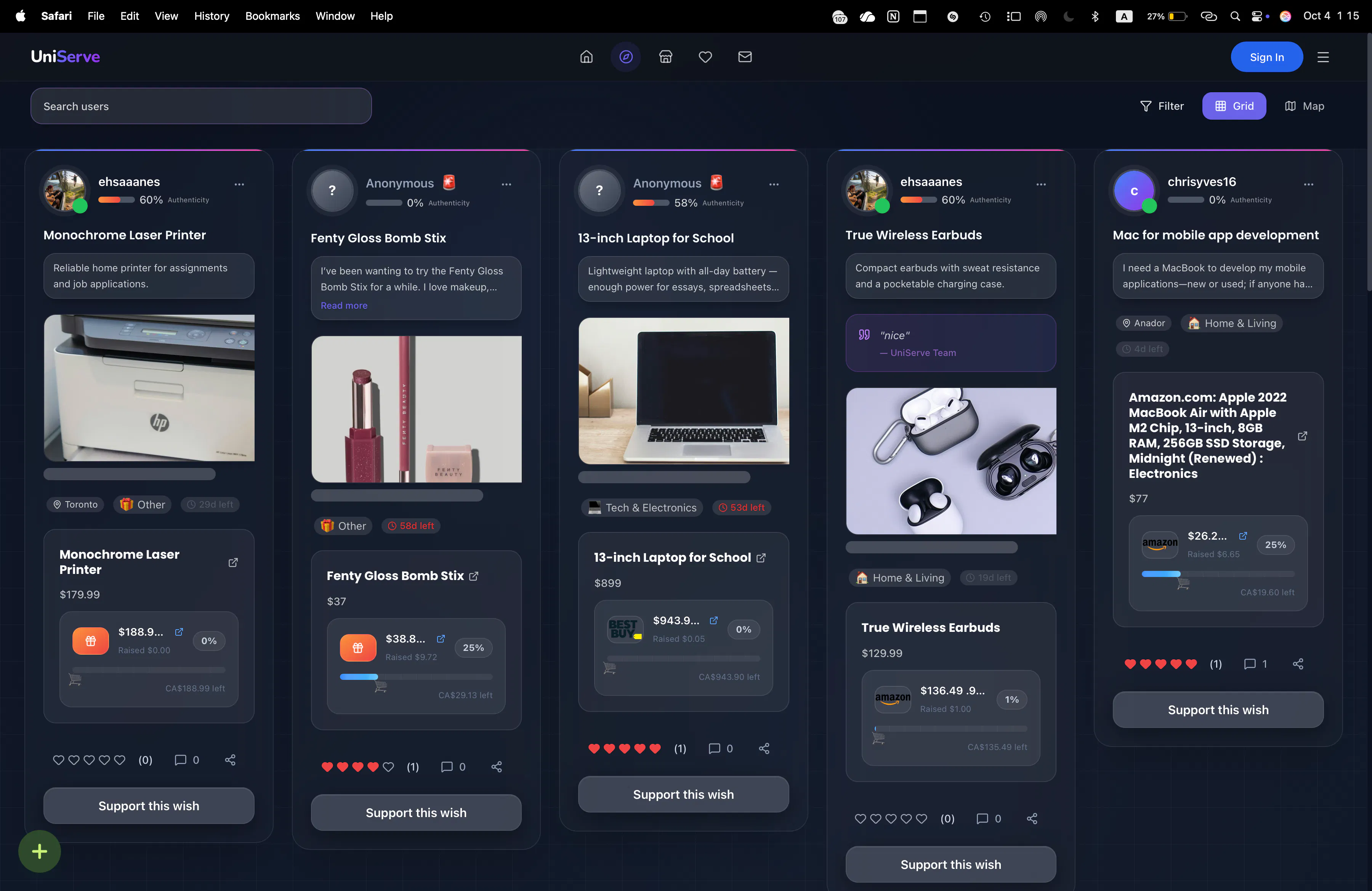Click the funding progress bar on Fenty $38.8 item
This screenshot has width=1372, height=891.
click(x=416, y=676)
